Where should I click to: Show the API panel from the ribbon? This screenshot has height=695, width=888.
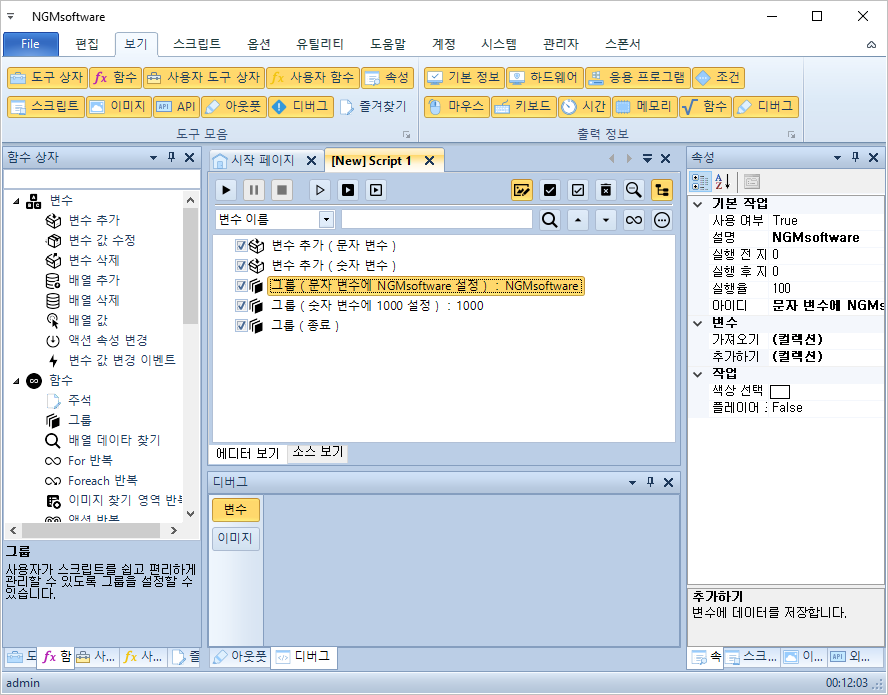[x=176, y=106]
